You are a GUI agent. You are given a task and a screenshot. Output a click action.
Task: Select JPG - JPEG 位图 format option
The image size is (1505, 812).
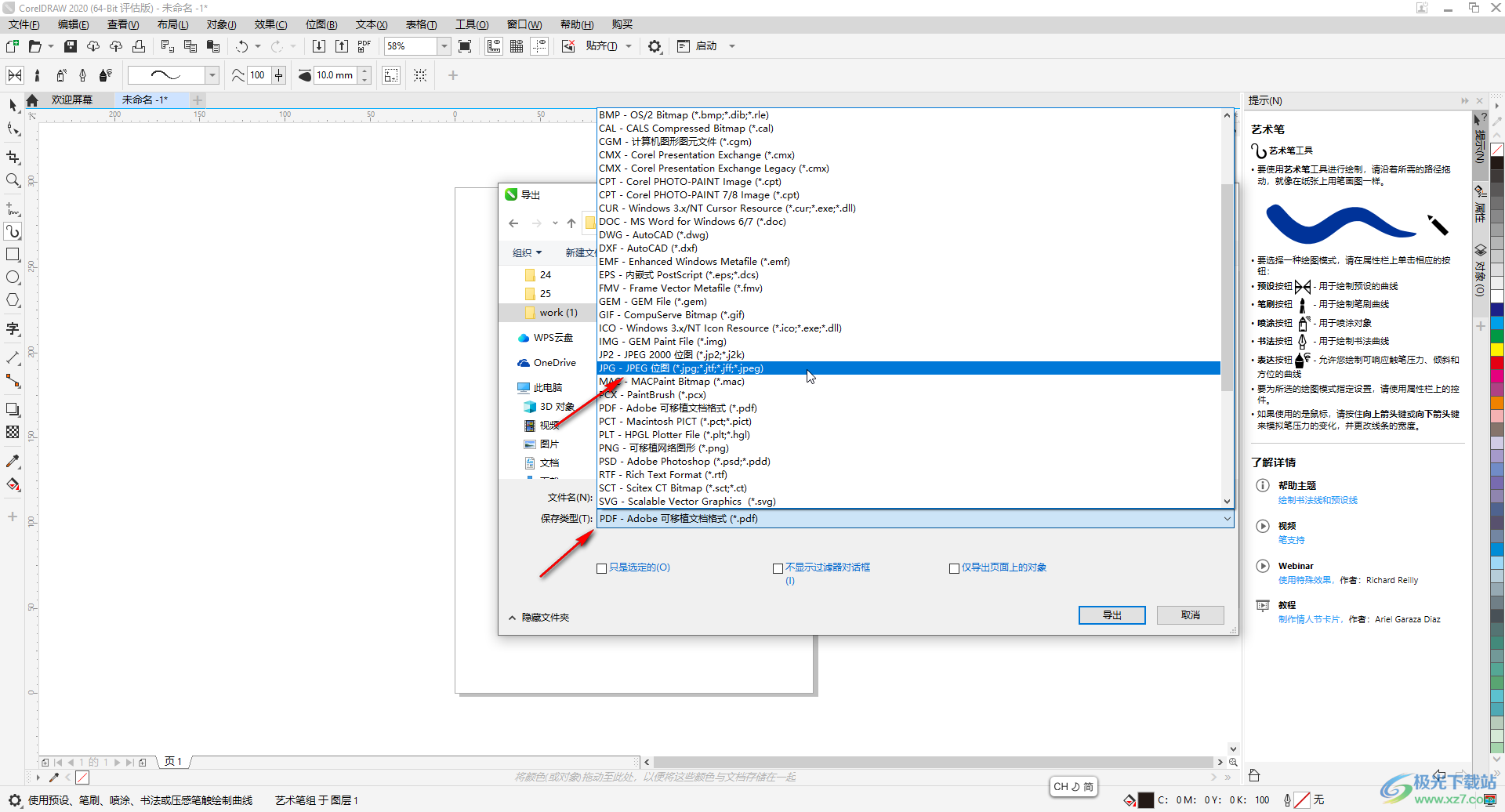point(908,368)
